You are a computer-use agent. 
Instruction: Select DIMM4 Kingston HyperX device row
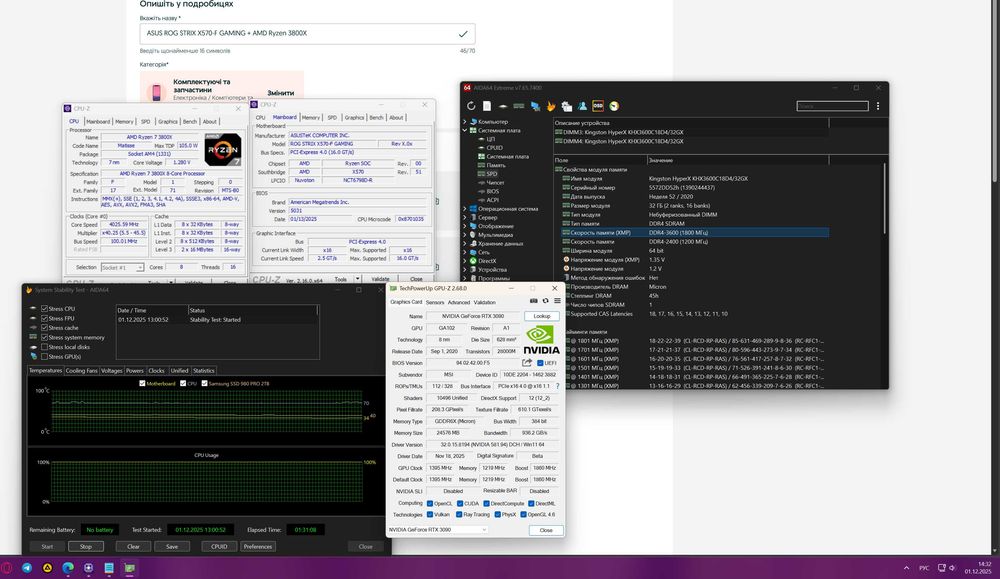[x=691, y=141]
